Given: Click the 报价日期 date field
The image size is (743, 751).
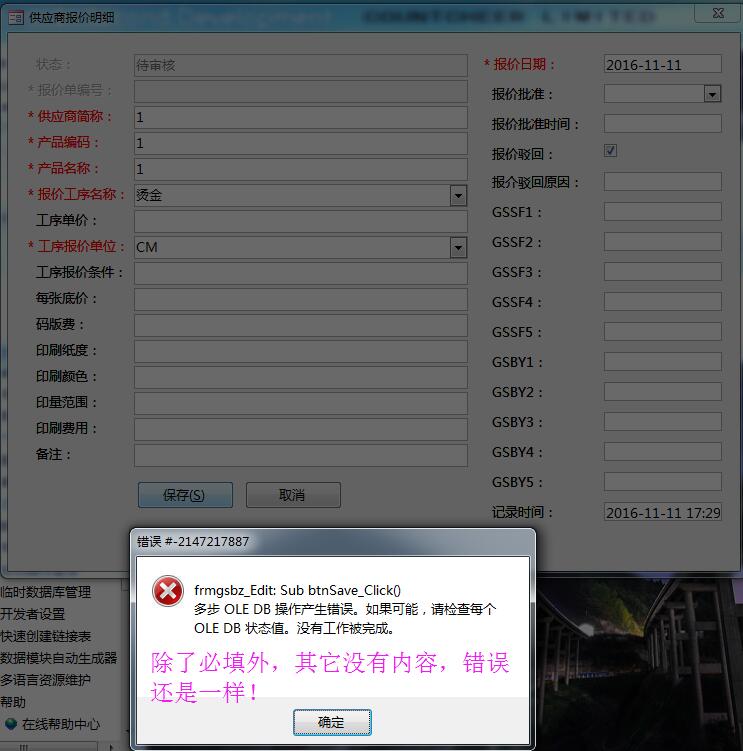Looking at the screenshot, I should tap(662, 64).
